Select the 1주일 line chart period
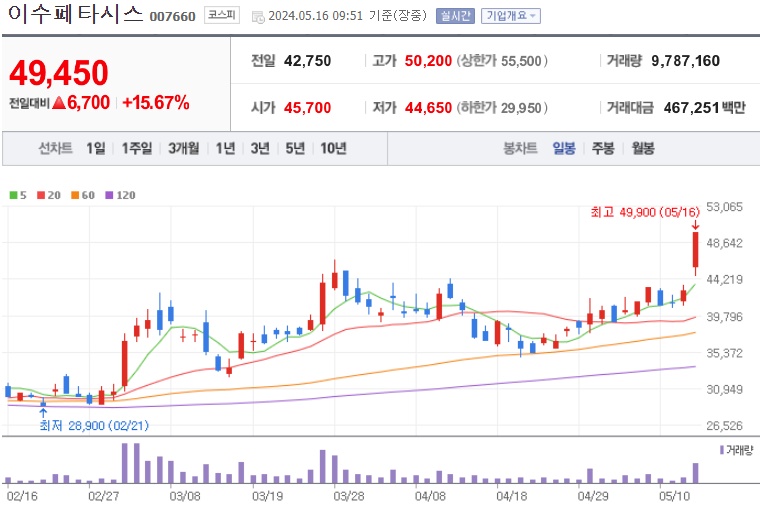Image resolution: width=760 pixels, height=510 pixels. coord(137,148)
